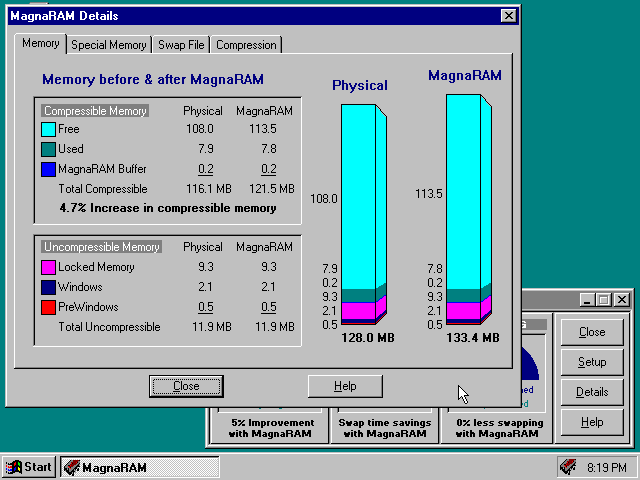Click the '128.0 MB' total label
The width and height of the screenshot is (640, 480).
(368, 338)
